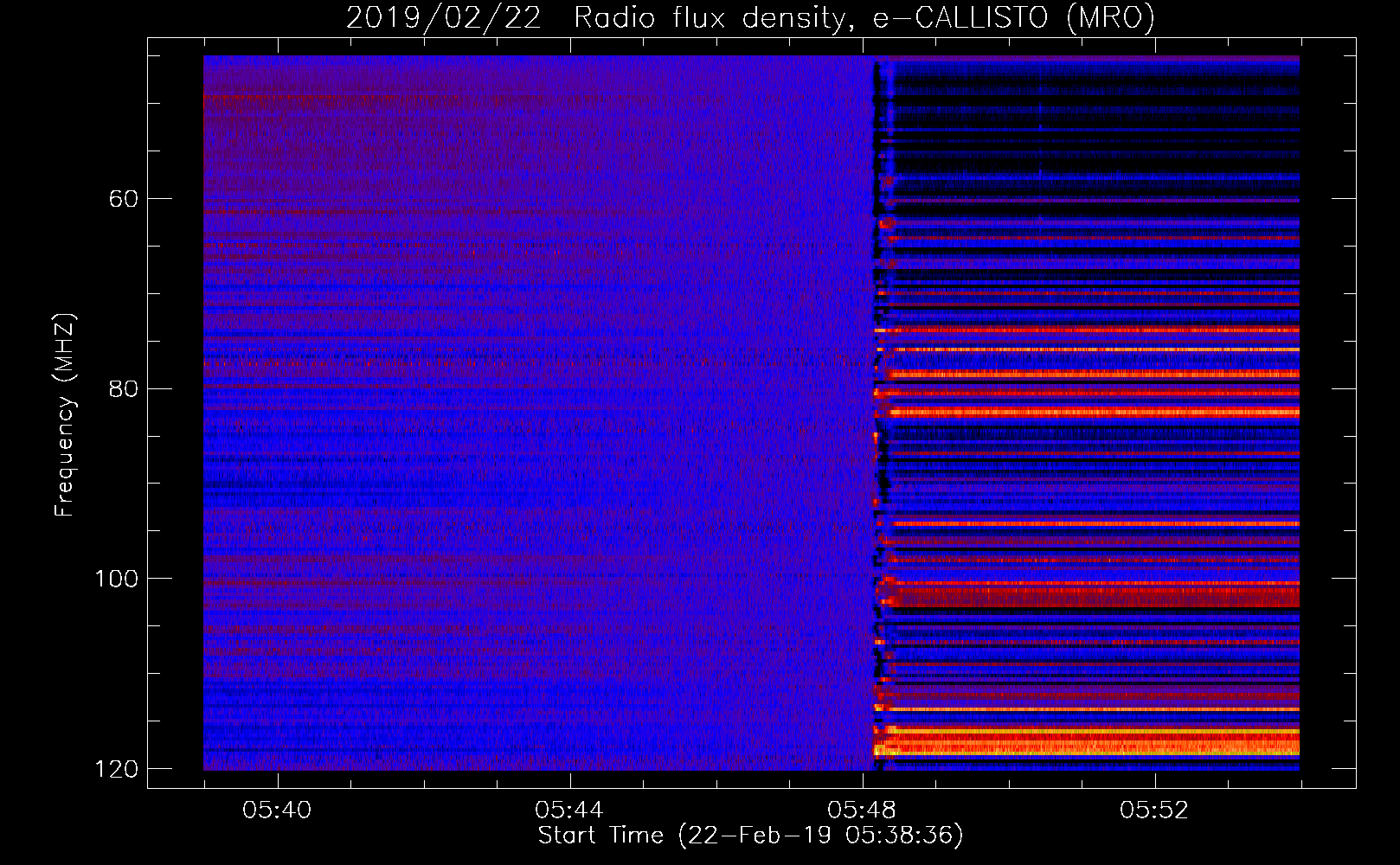
Task: Click the 'Frequency (MHZ)' y-axis label
Action: pyautogui.click(x=65, y=415)
